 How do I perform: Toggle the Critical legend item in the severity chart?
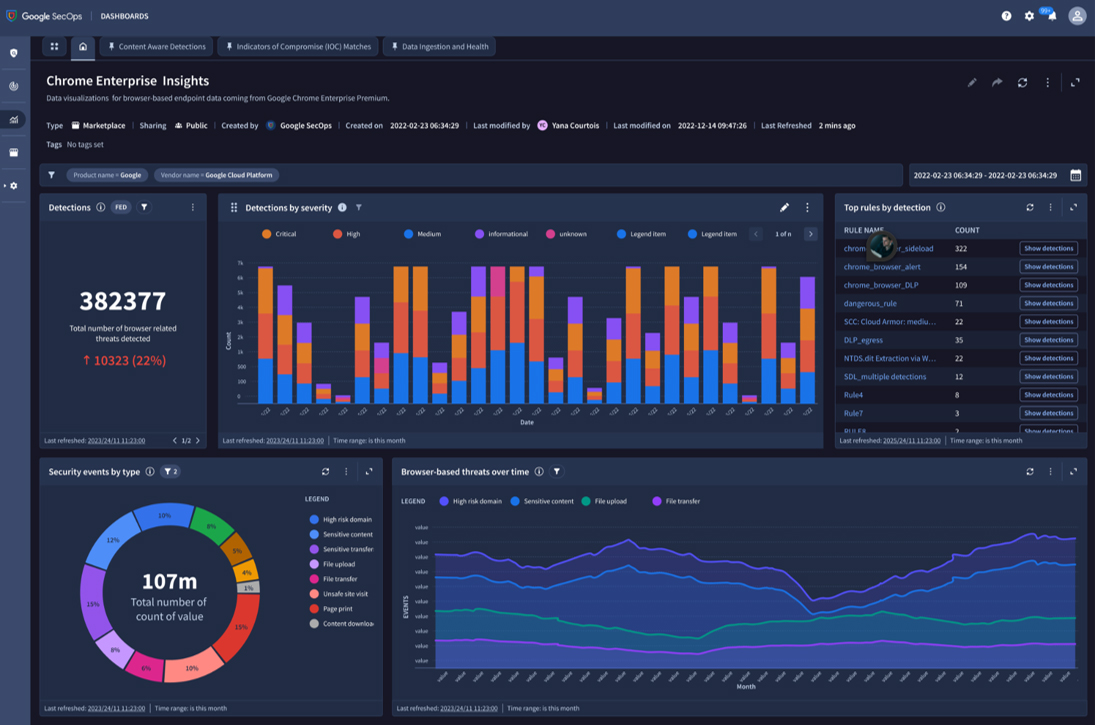pos(279,234)
